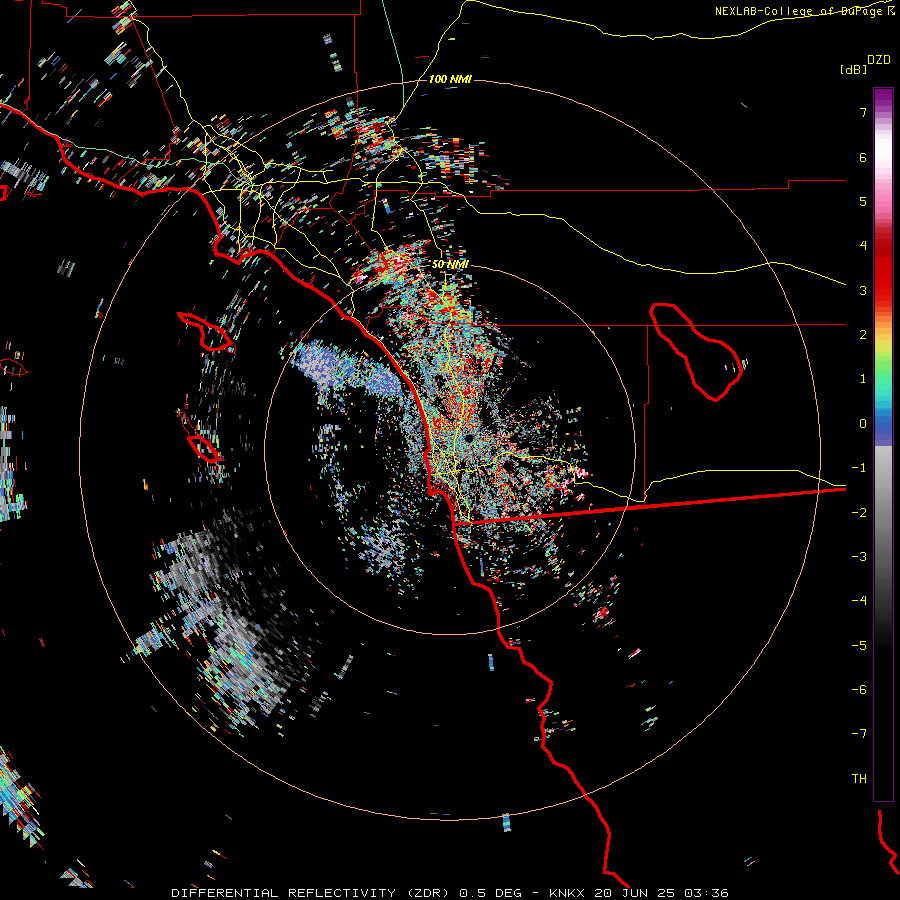This screenshot has width=900, height=900.
Task: Click the "-1" value on the color scale
Action: (x=859, y=468)
